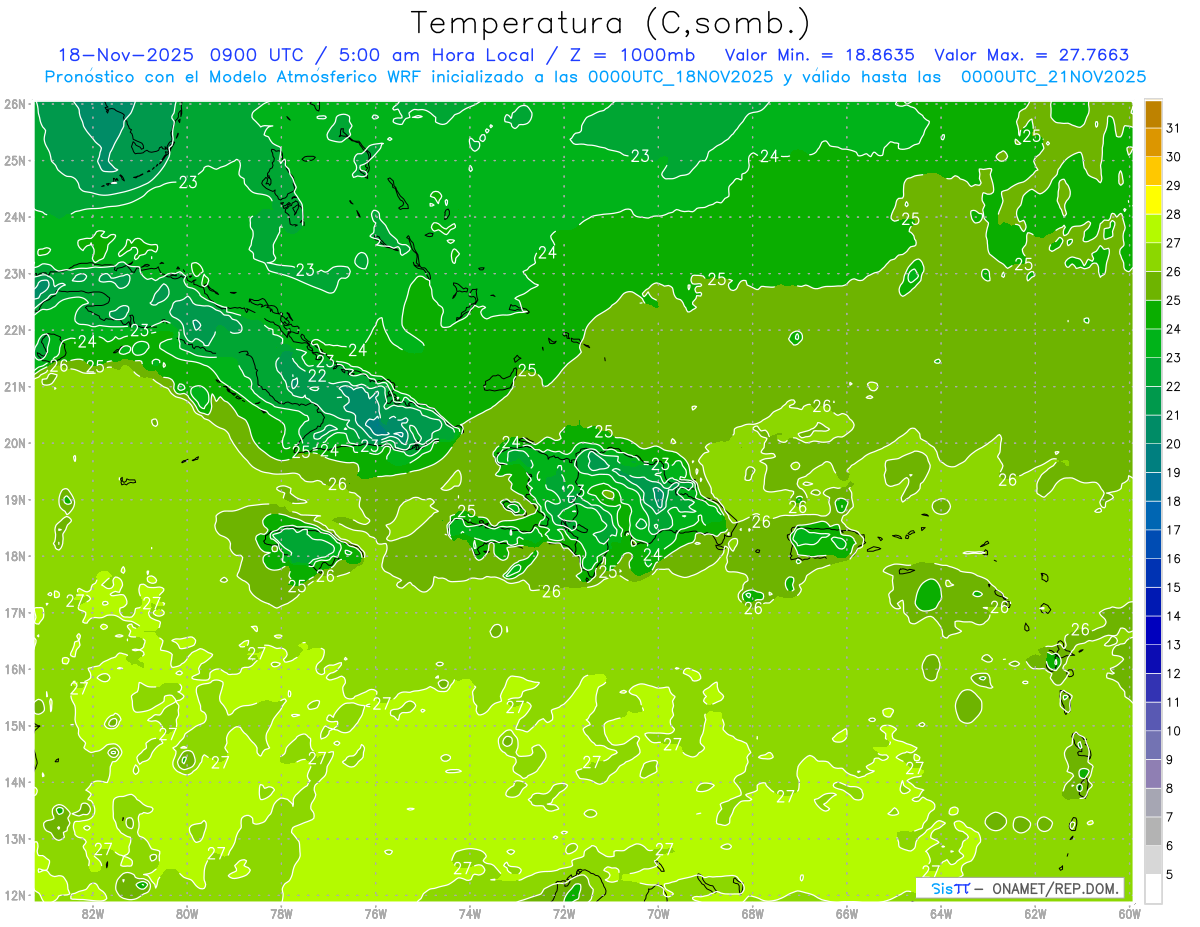Click the 19 label on the color scale
The width and height of the screenshot is (1200, 927).
coord(1173,473)
